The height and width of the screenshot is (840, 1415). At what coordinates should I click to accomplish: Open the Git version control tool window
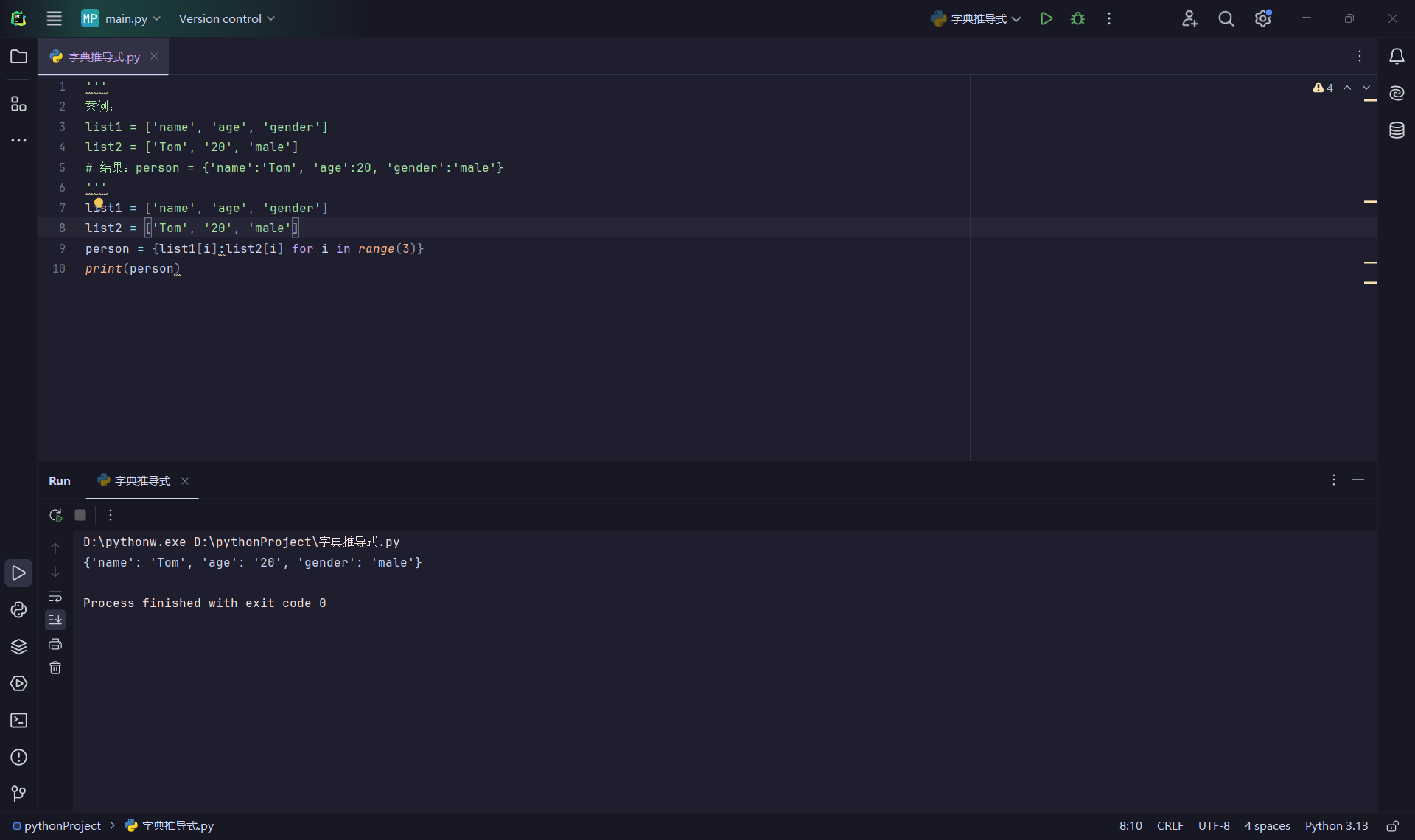coord(18,794)
